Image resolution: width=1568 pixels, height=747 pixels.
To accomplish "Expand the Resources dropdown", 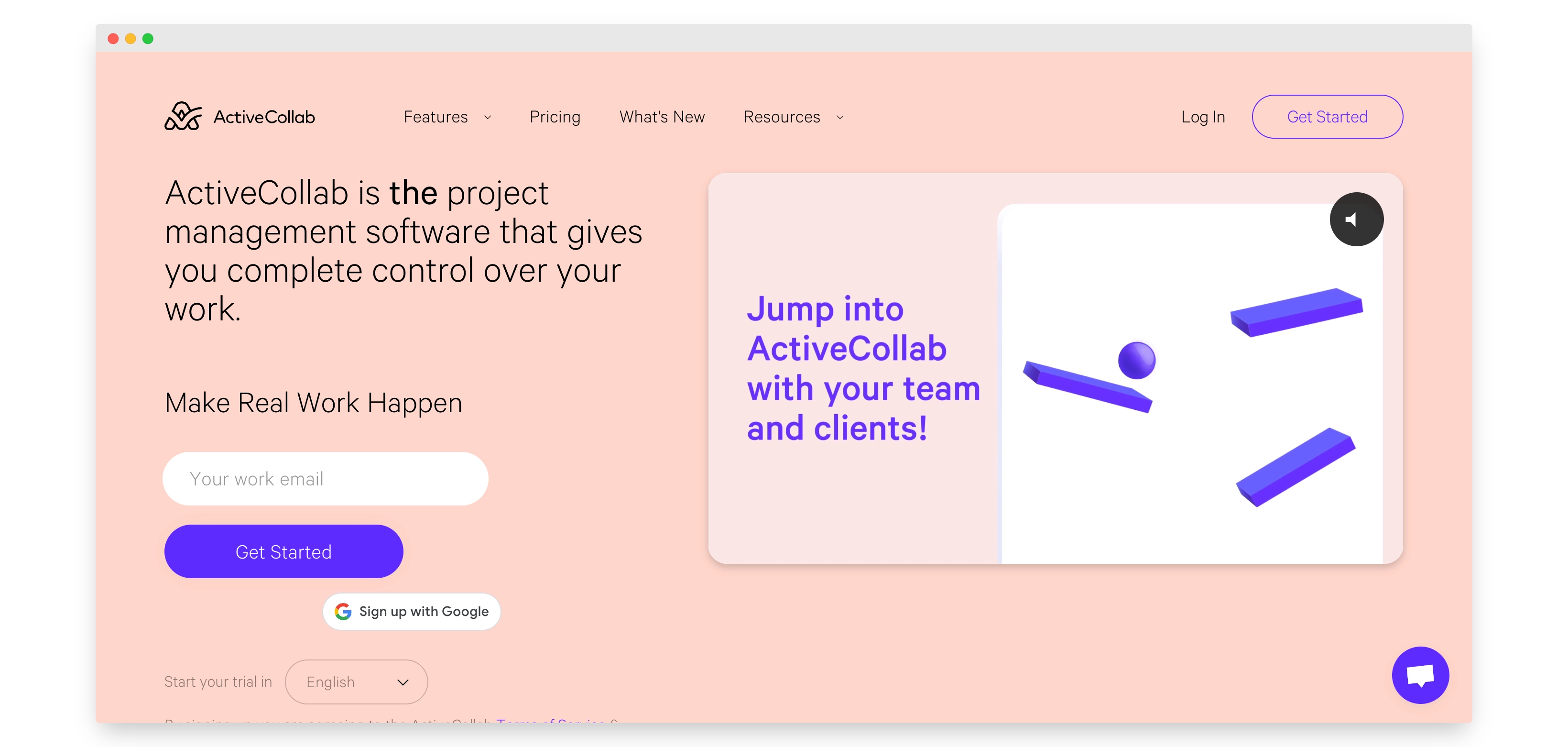I will point(793,116).
